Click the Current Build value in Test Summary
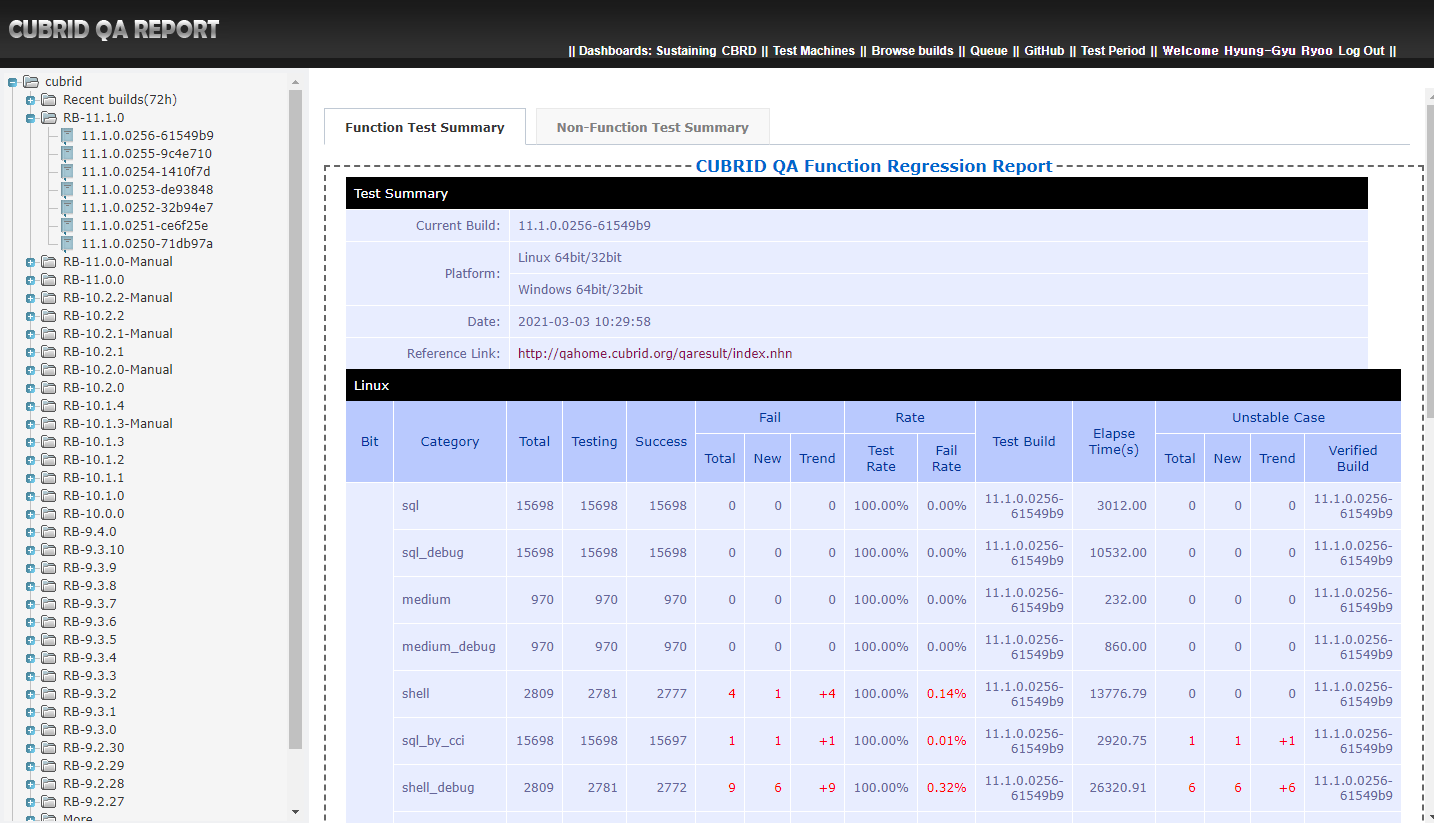The image size is (1434, 823). [x=584, y=226]
